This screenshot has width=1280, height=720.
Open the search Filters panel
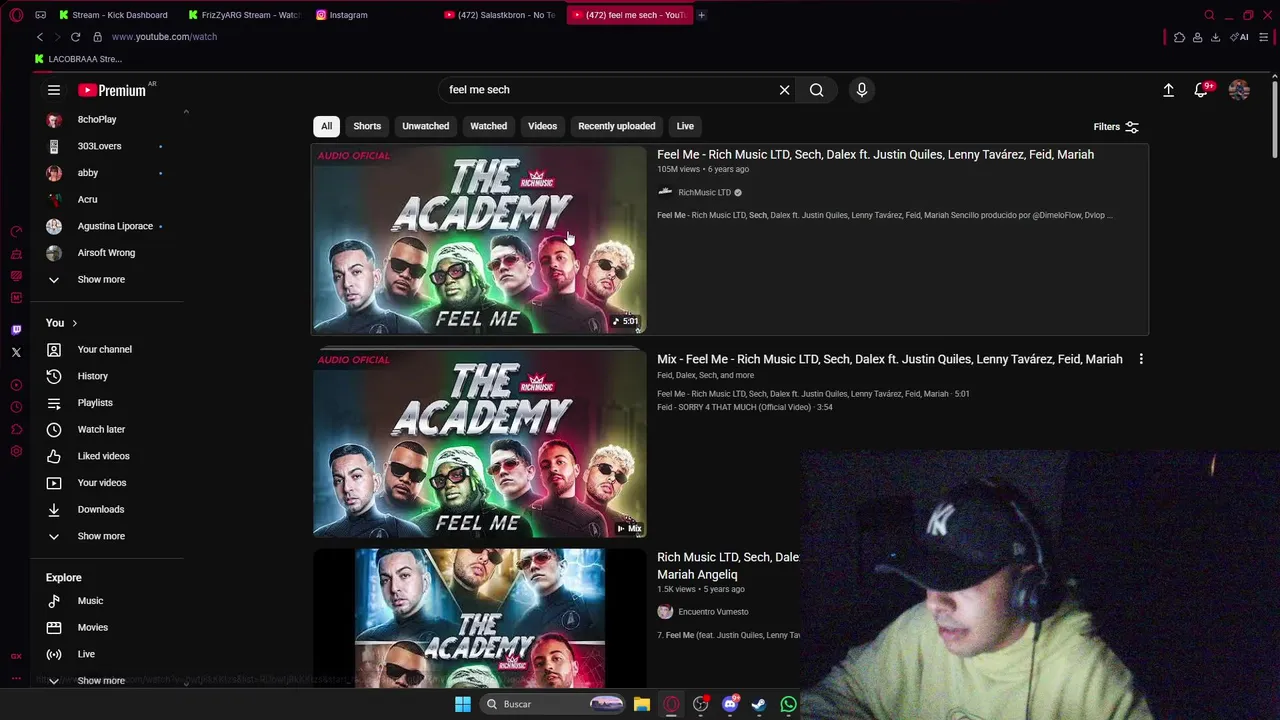tap(1116, 127)
